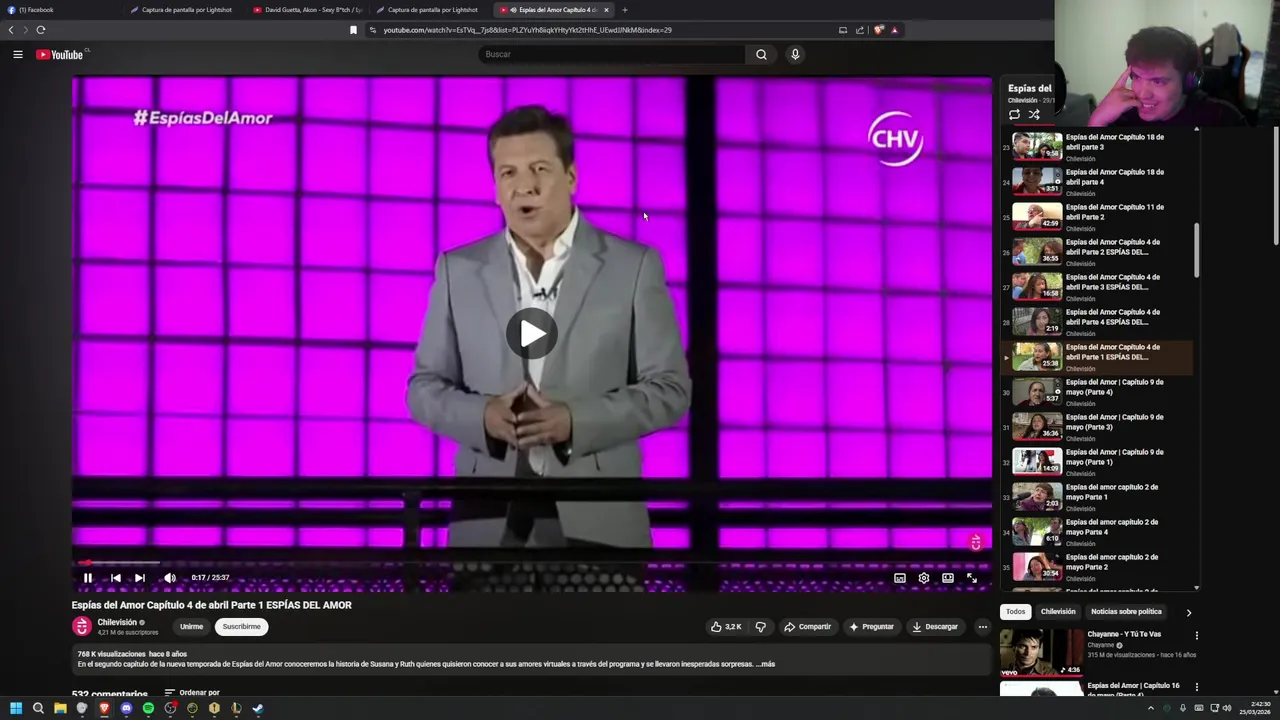Select the Chilevisión filter chip
The height and width of the screenshot is (720, 1280).
1058,612
